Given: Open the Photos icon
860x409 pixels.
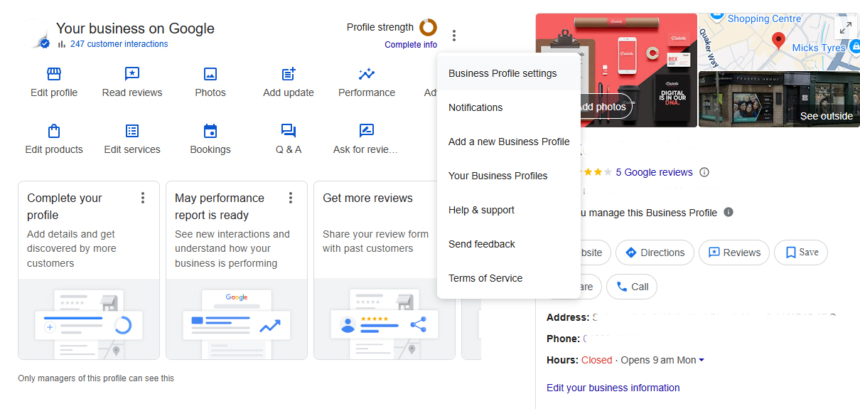Looking at the screenshot, I should [x=210, y=74].
